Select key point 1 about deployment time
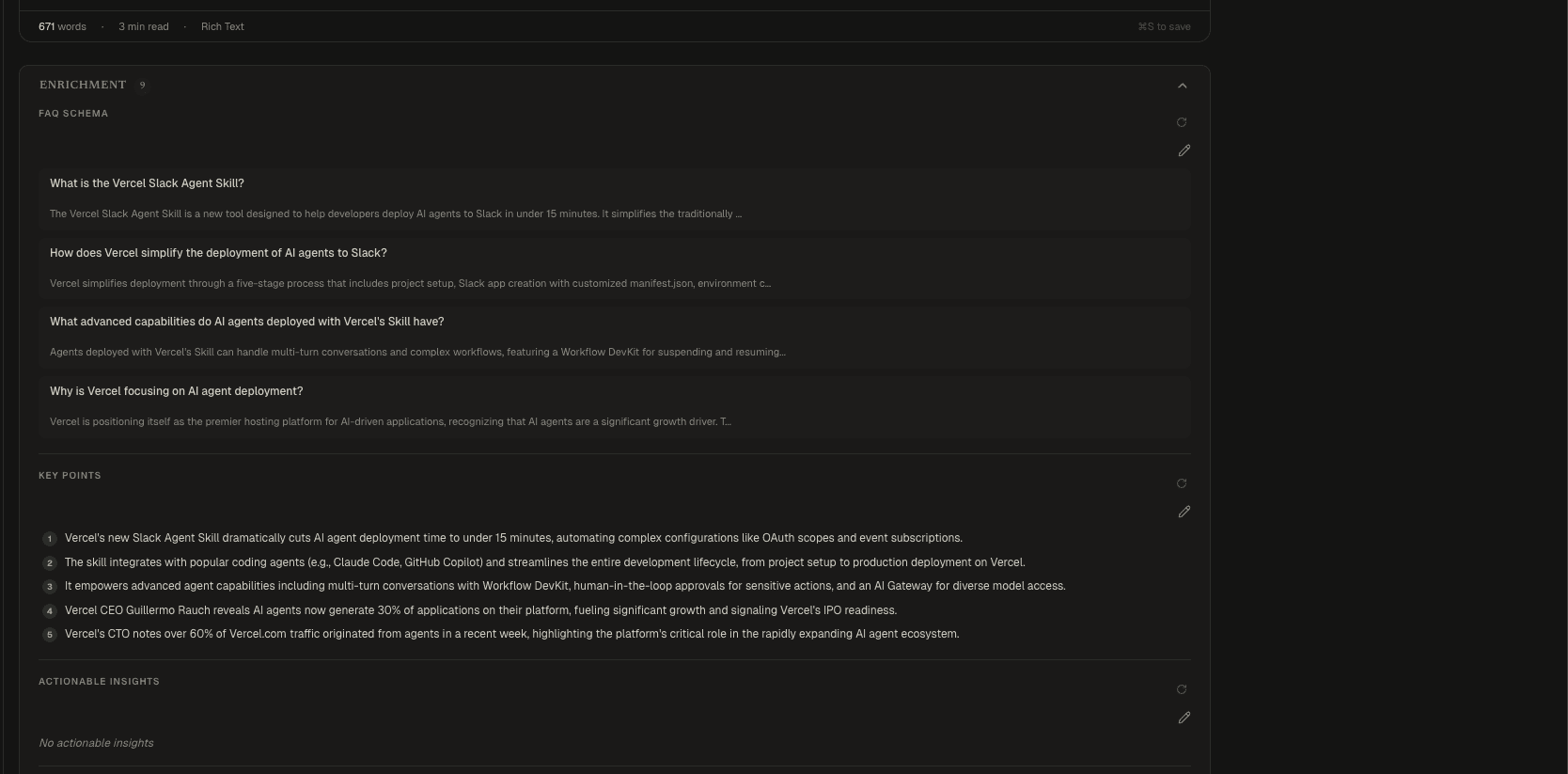 512,538
